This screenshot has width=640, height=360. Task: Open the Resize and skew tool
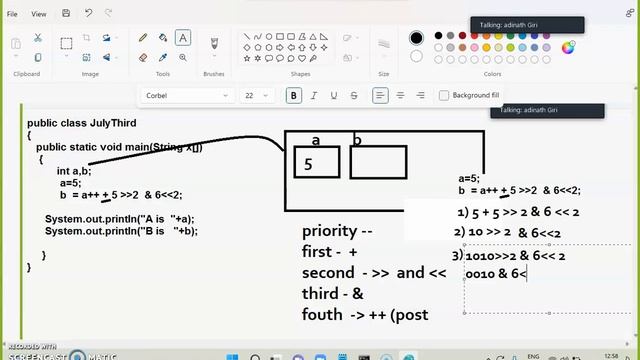pos(86,58)
